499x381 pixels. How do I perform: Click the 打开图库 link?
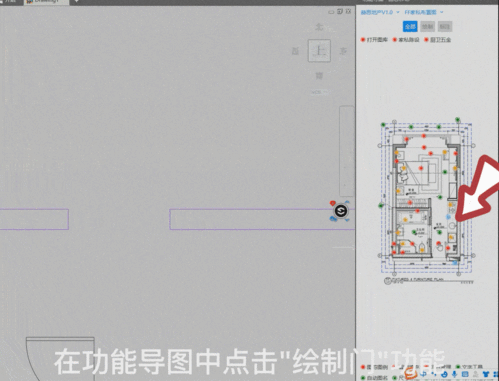[x=374, y=40]
